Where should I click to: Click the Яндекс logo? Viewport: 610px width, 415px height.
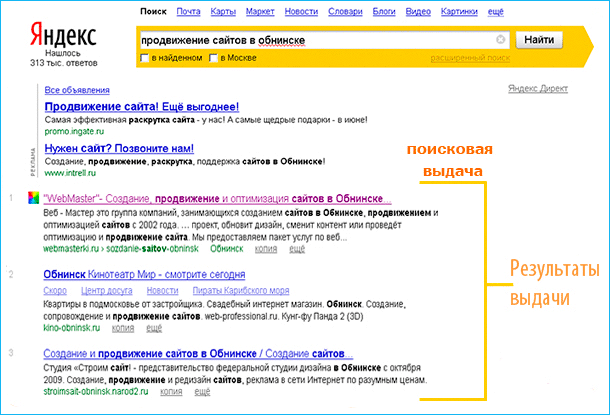point(63,35)
